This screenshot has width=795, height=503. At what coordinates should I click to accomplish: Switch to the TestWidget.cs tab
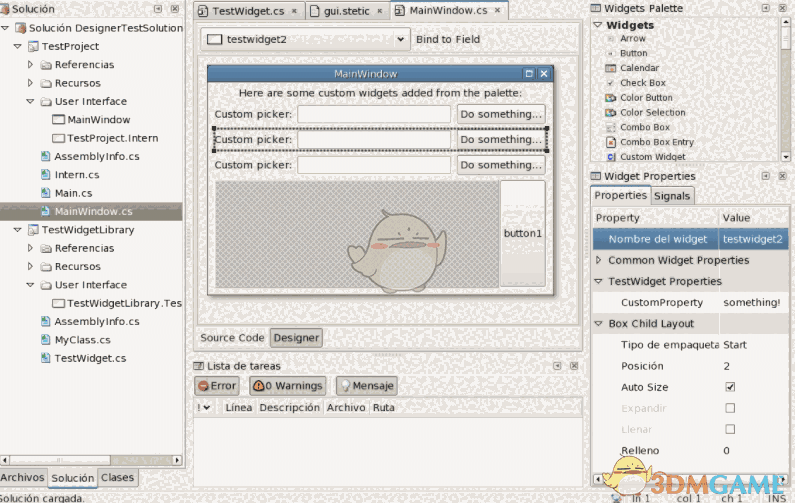pyautogui.click(x=248, y=11)
